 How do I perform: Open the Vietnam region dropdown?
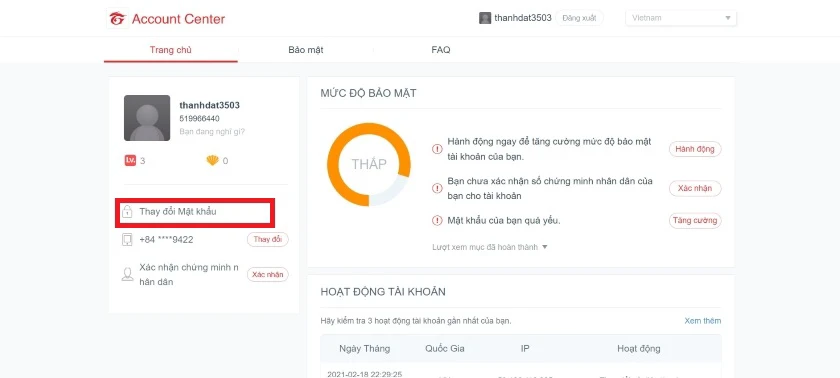click(681, 18)
